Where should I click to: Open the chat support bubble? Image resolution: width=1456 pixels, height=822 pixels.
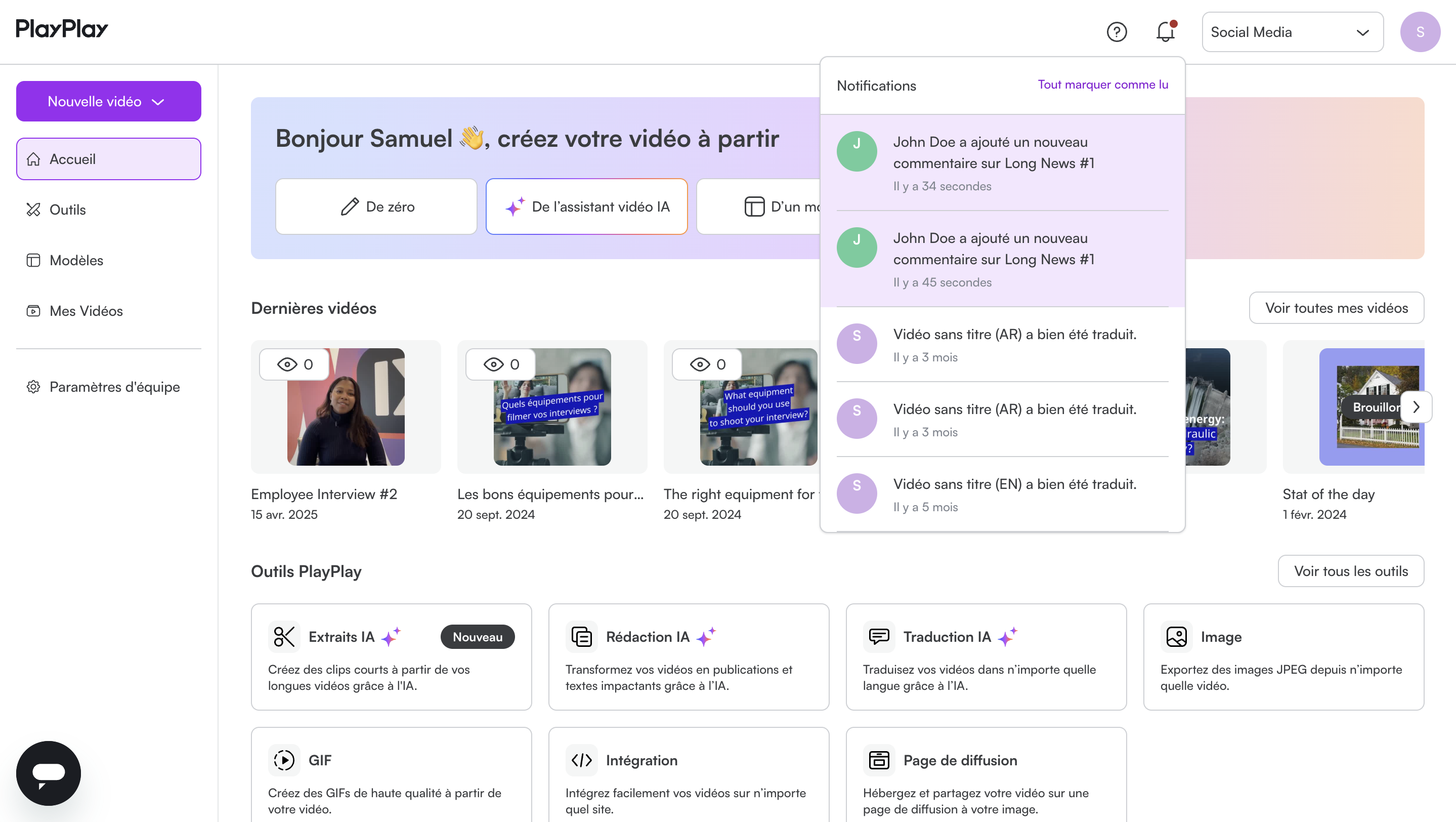[48, 773]
